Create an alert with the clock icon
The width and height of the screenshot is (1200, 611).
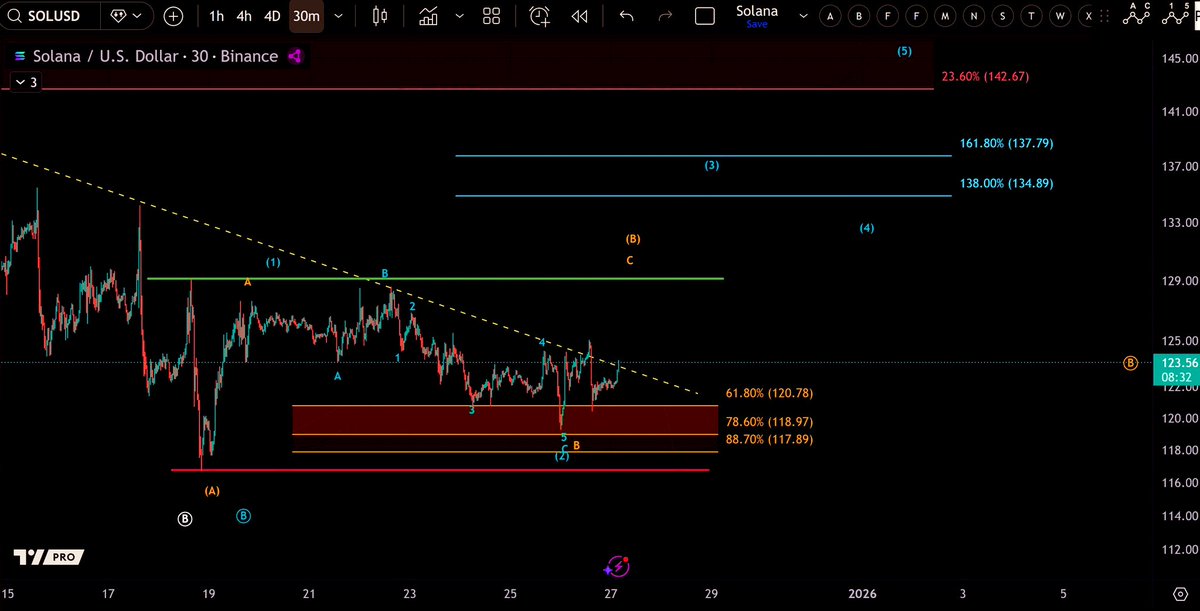539,16
